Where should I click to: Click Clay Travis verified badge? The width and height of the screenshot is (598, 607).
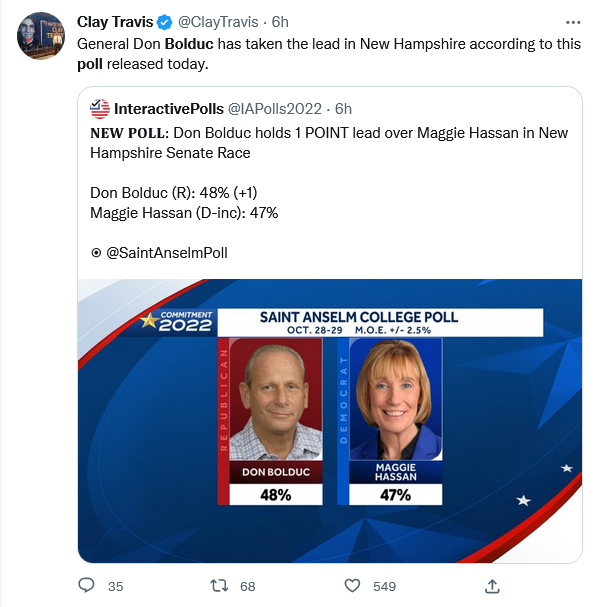[164, 22]
